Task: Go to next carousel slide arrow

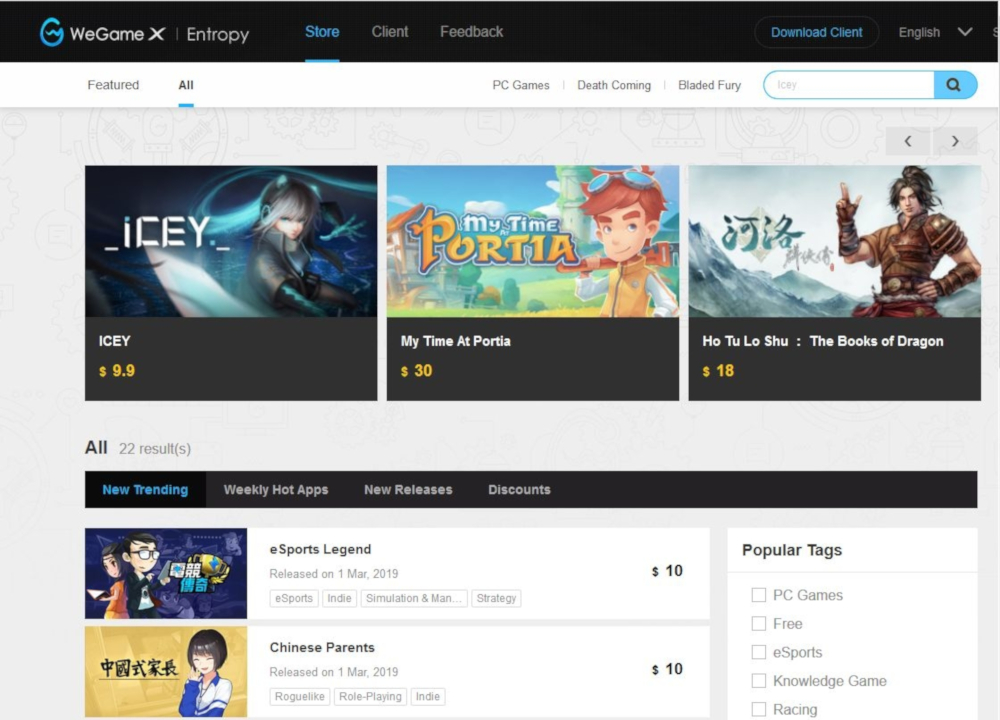Action: [955, 141]
